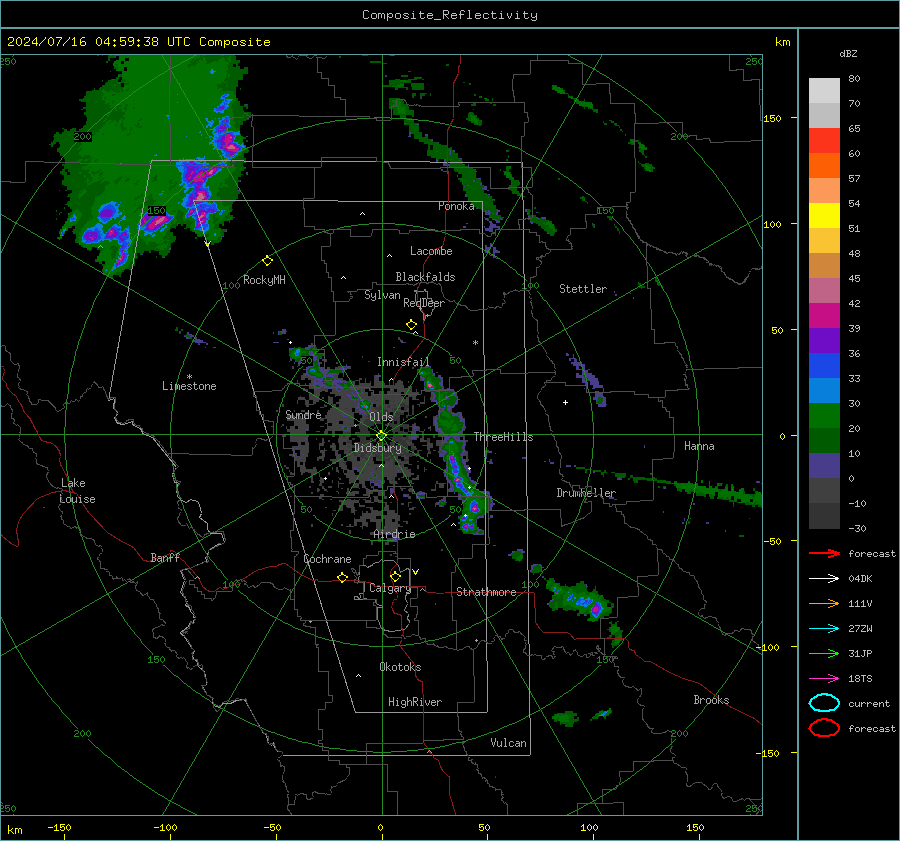Pick the magenta 42 dBZ swatch

tap(824, 316)
